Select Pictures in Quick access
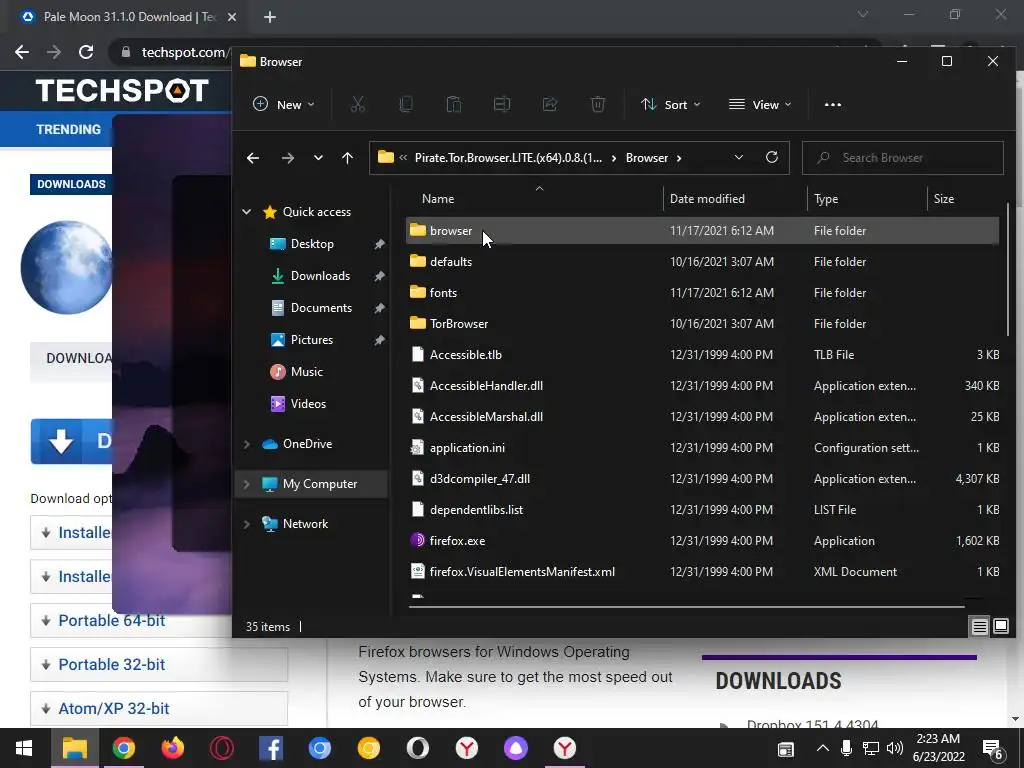Screen dimensions: 1024x768 pos(312,340)
